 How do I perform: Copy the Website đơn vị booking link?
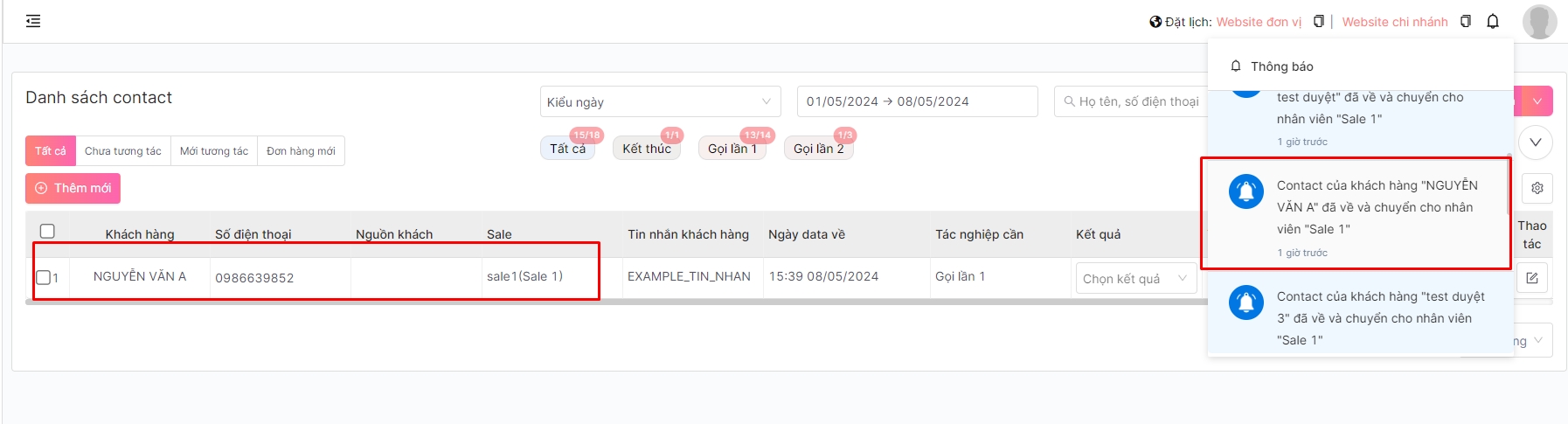coord(1319,22)
